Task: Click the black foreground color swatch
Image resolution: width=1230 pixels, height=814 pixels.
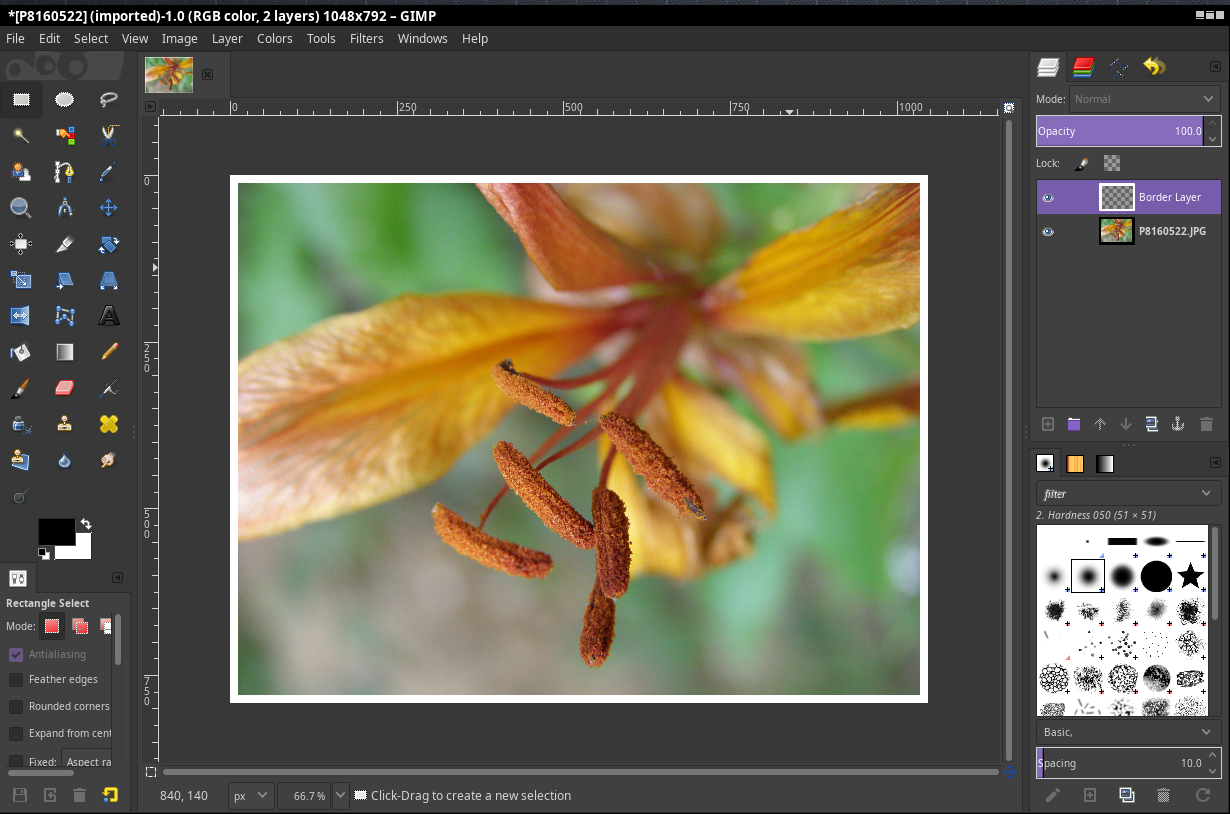Action: (x=55, y=531)
